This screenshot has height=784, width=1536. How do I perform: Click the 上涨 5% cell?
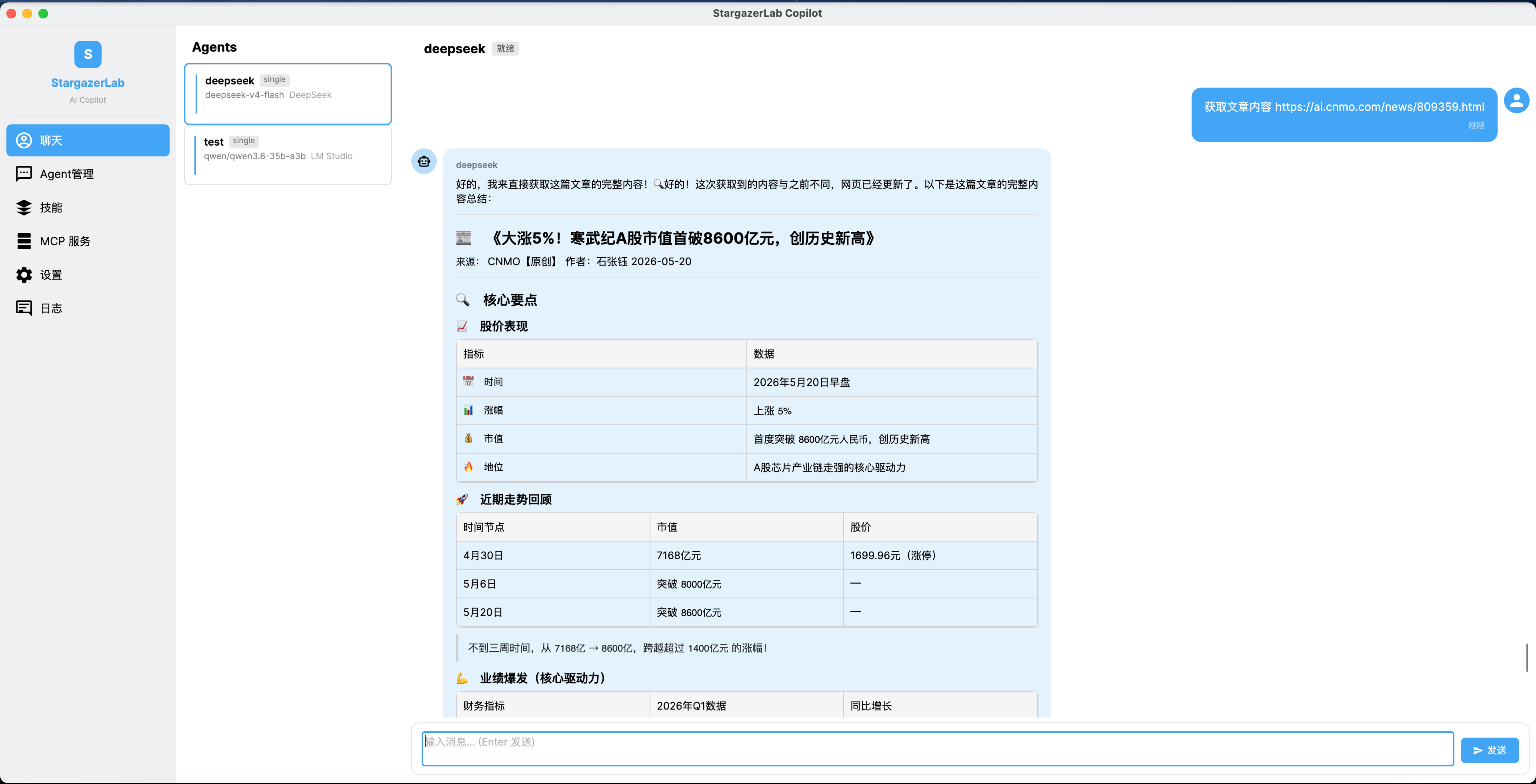[892, 411]
